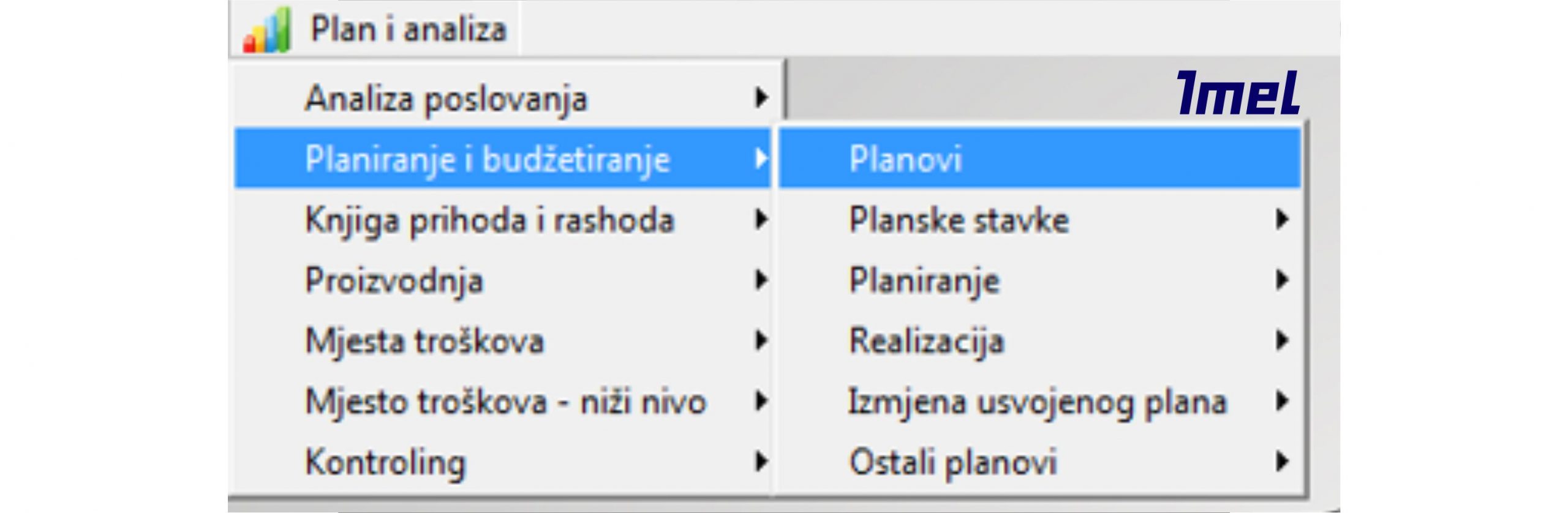Open Mjesta troškova menu item
The height and width of the screenshot is (513, 1568).
click(424, 341)
